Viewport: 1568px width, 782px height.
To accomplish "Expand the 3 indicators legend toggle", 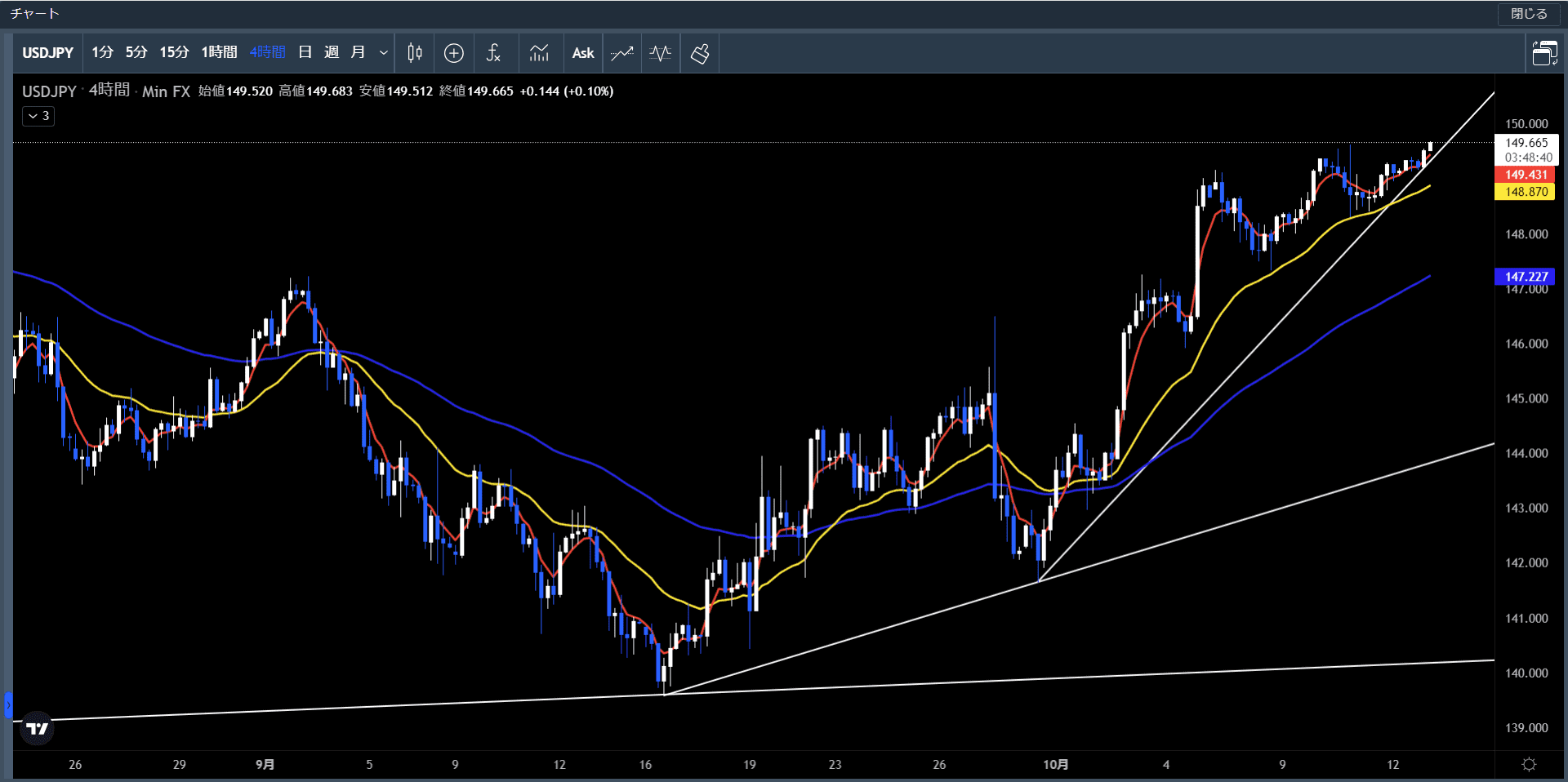I will click(38, 116).
